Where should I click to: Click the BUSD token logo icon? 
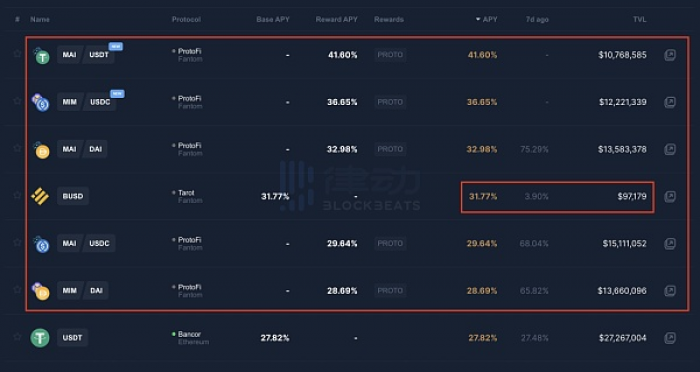(x=40, y=196)
